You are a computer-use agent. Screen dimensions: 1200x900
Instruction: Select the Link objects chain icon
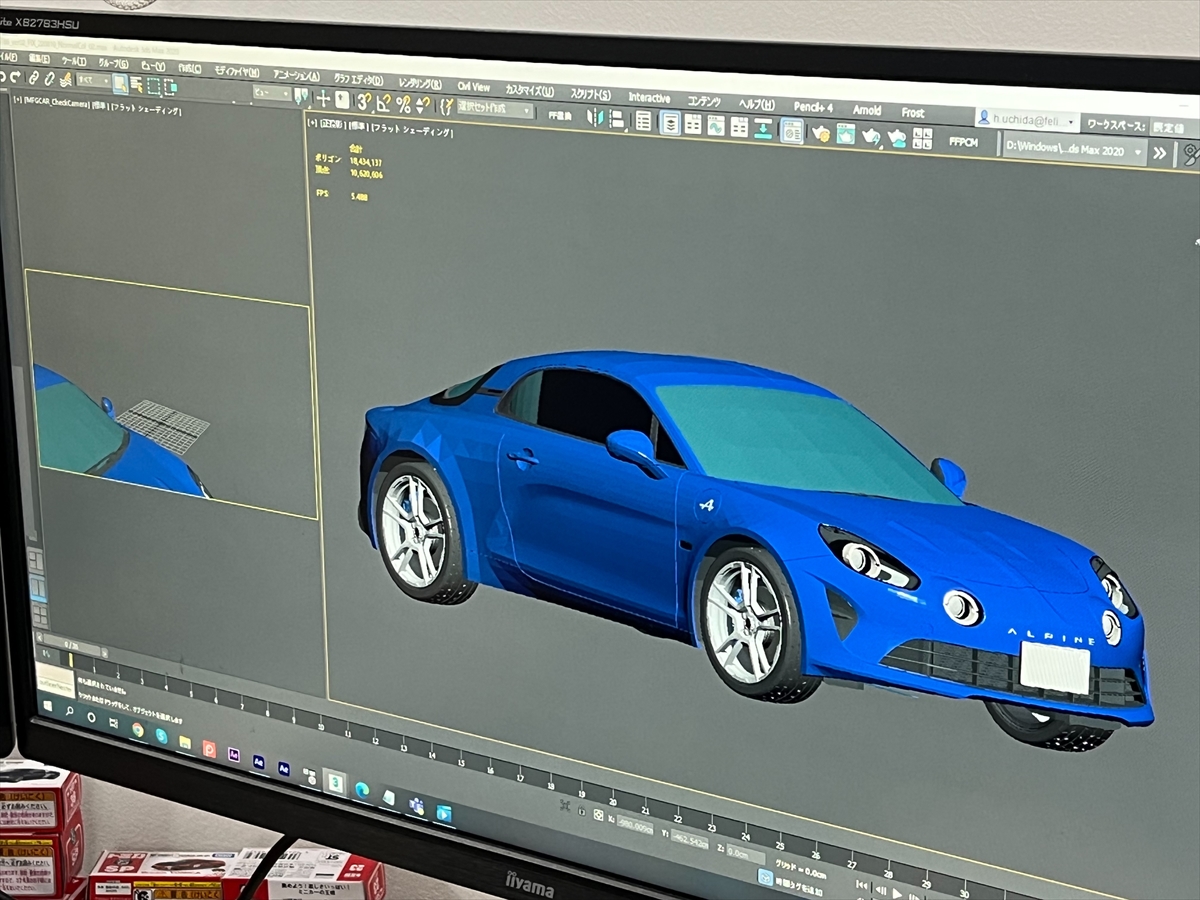[33, 78]
